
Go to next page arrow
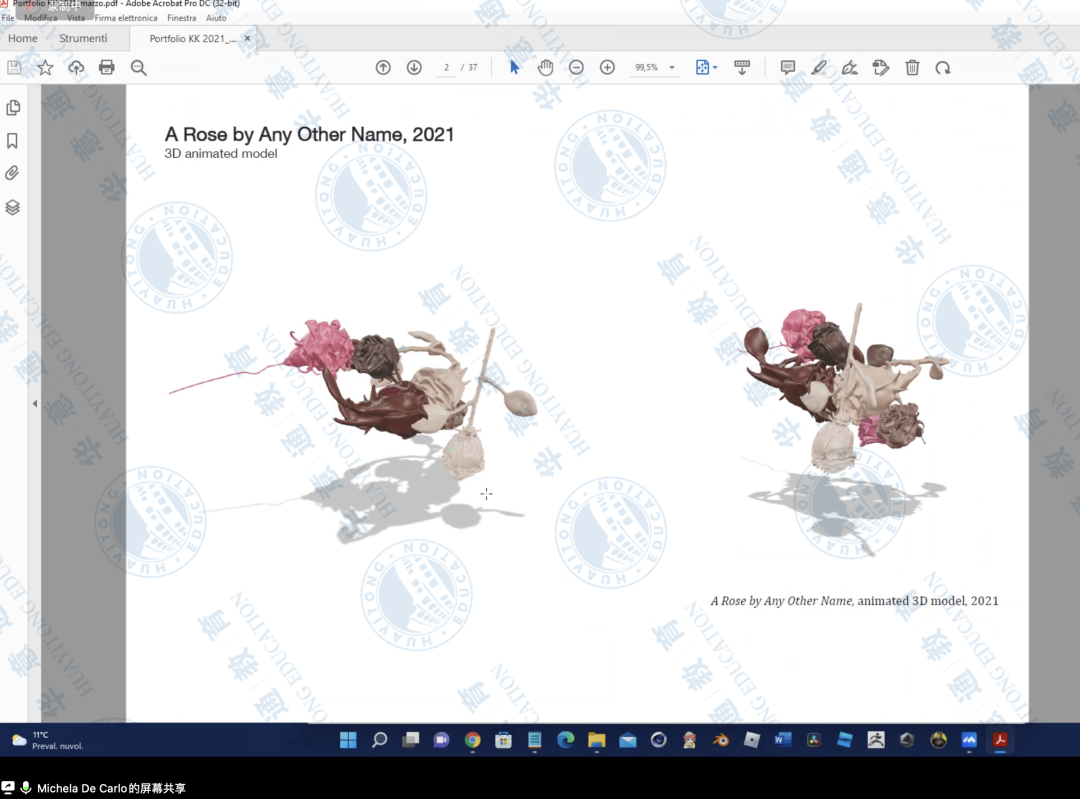[x=414, y=68]
